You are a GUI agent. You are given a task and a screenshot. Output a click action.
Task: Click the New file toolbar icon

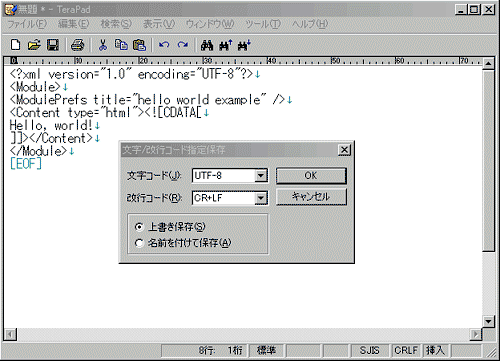point(15,44)
